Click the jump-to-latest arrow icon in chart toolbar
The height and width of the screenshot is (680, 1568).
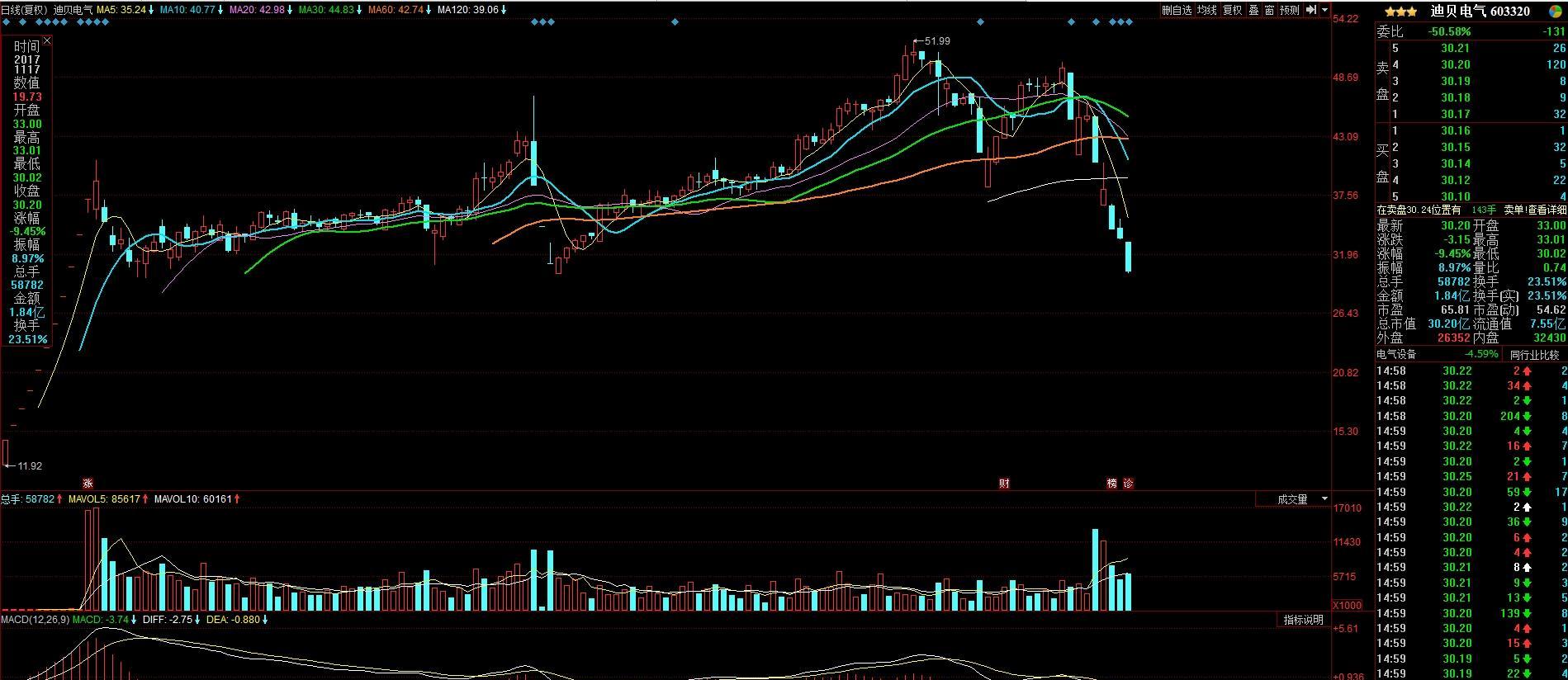[1311, 10]
